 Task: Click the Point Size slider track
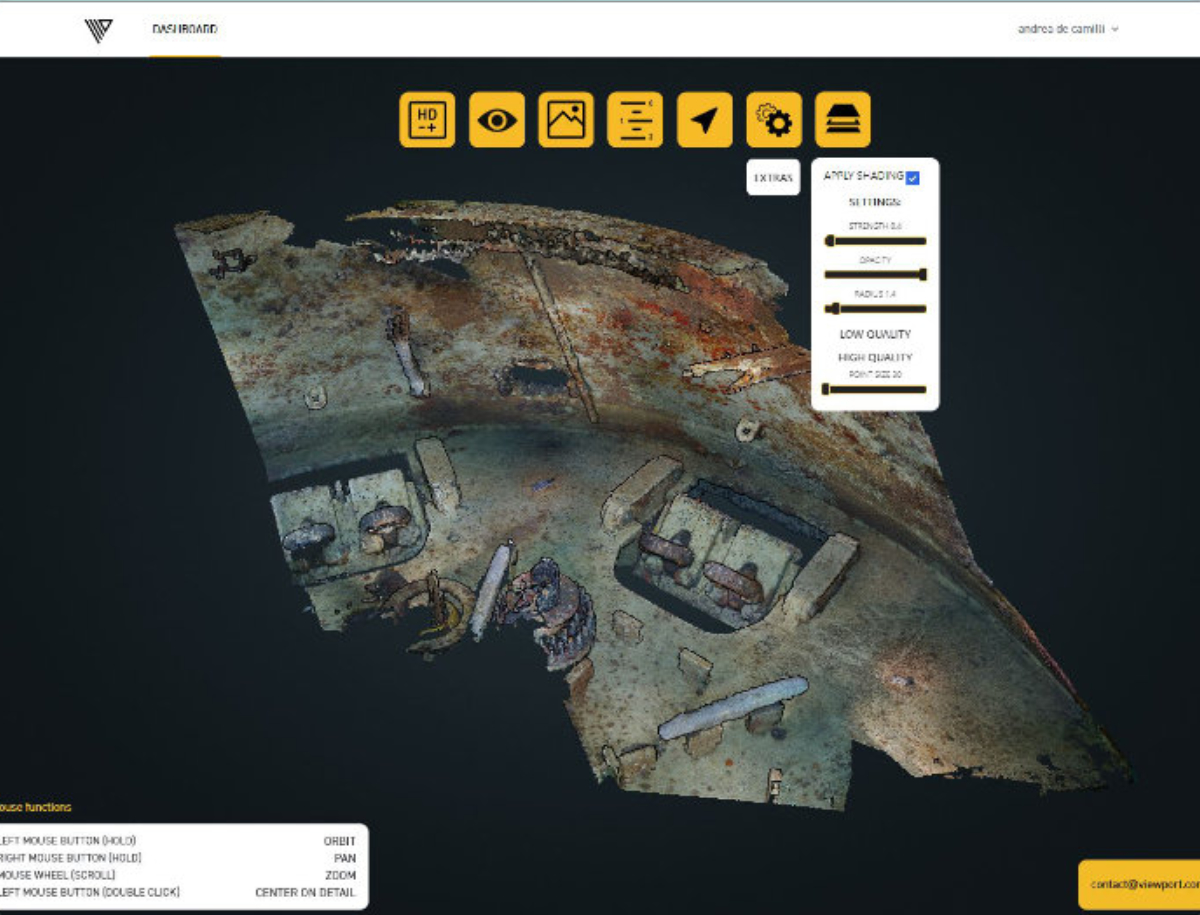[x=875, y=389]
